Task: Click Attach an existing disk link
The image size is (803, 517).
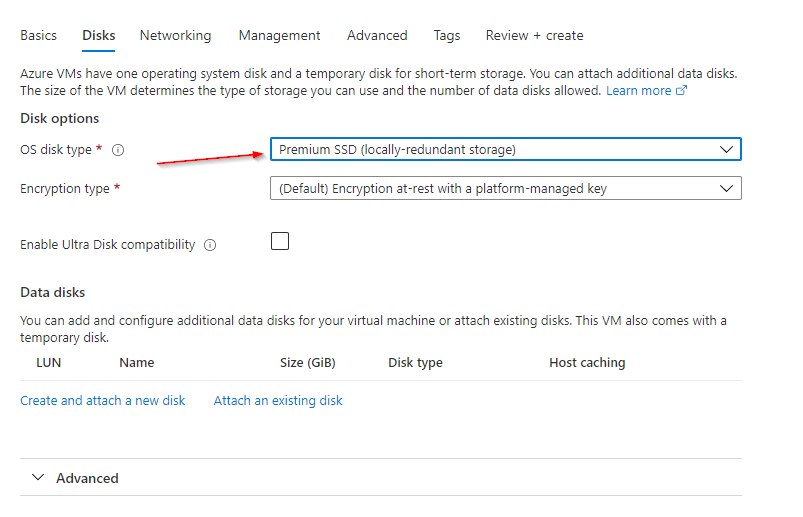Action: coord(278,400)
